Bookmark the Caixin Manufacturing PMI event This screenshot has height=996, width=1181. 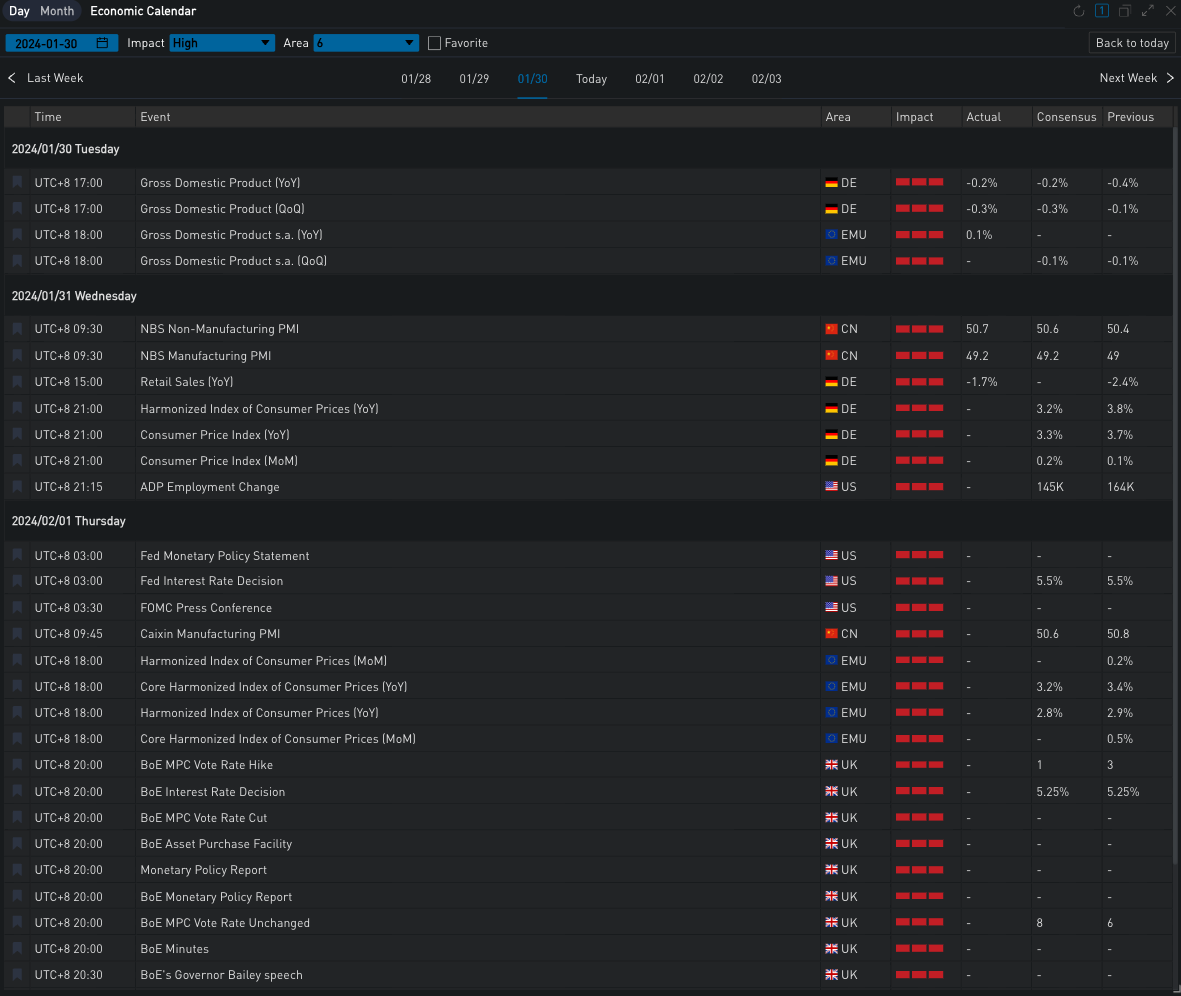[17, 634]
